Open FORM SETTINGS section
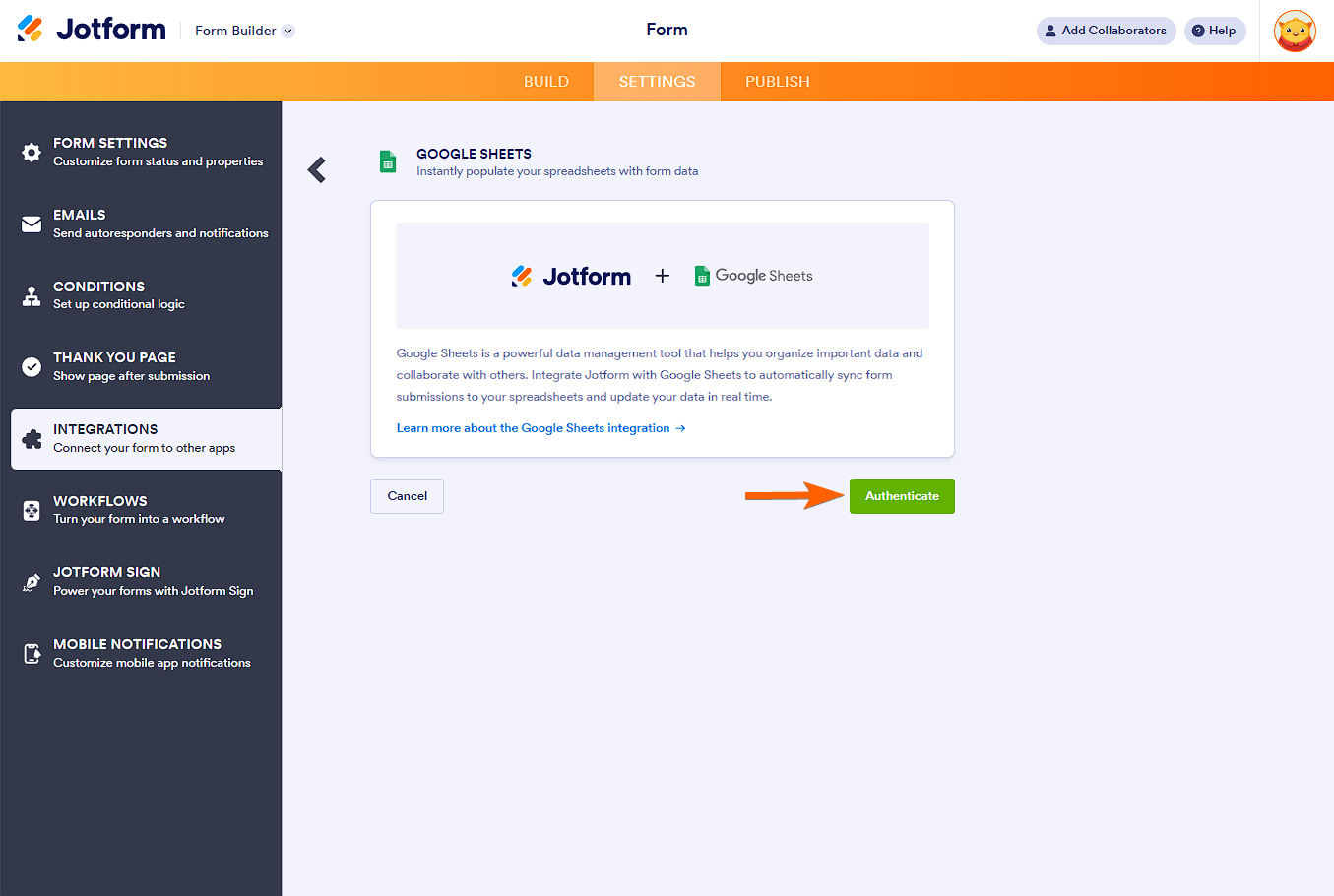 click(146, 153)
